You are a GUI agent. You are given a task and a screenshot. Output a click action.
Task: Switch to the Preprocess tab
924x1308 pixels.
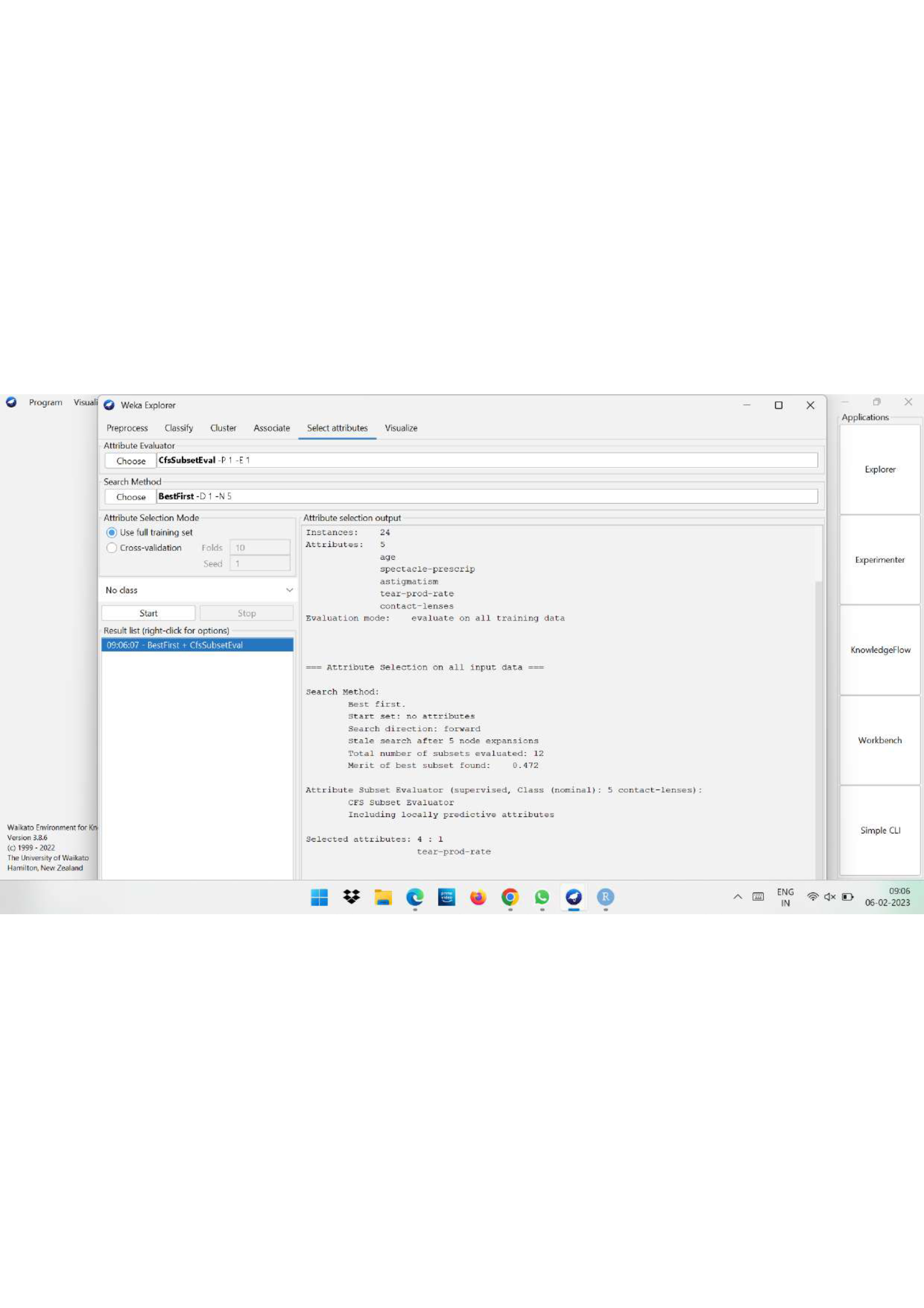click(x=127, y=428)
